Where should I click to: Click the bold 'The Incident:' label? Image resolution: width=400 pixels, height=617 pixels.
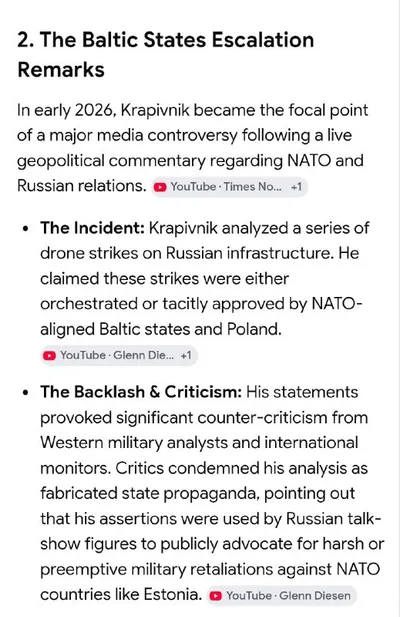click(x=92, y=228)
